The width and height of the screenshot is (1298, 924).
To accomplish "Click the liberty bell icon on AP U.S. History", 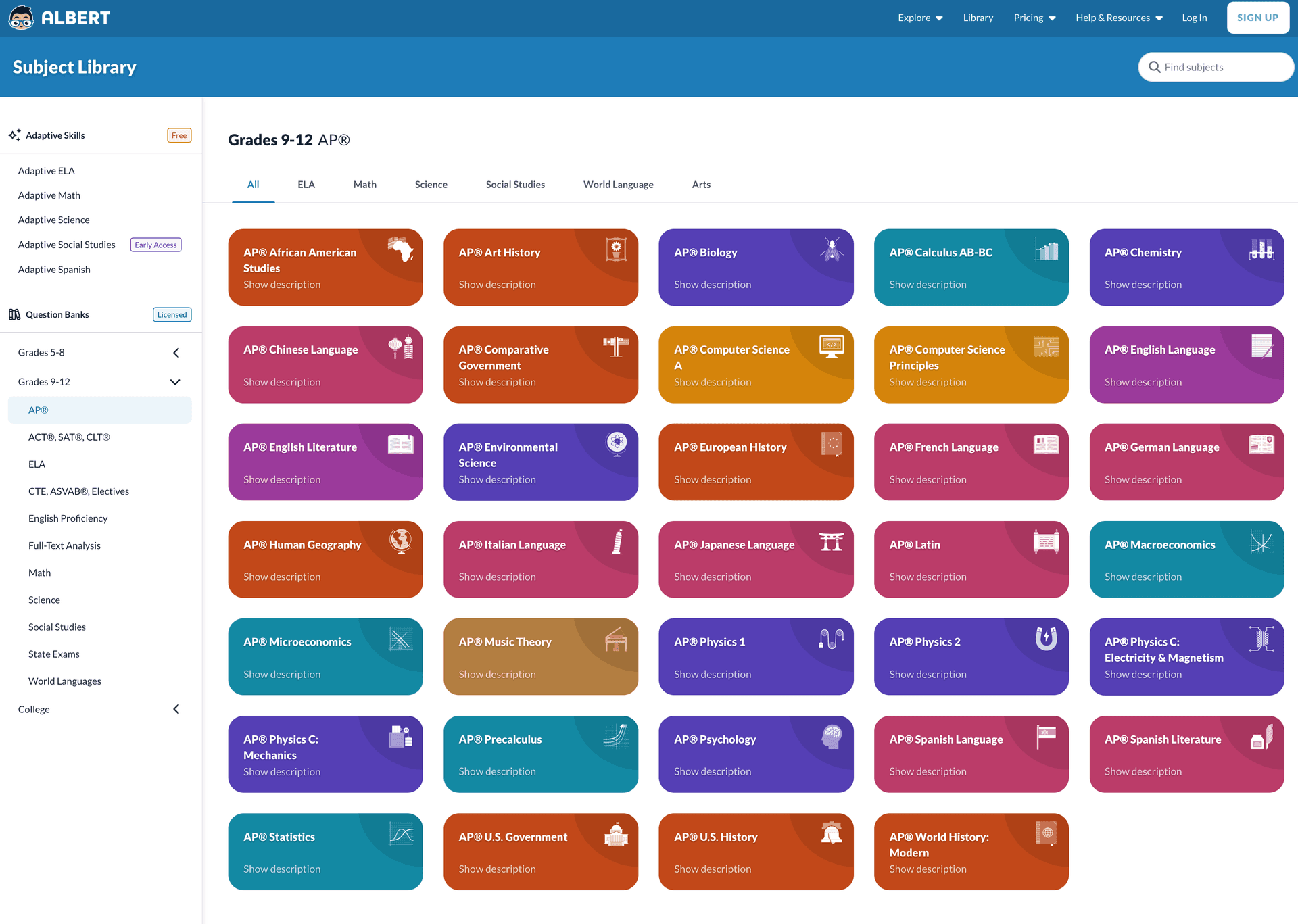I will 832,833.
